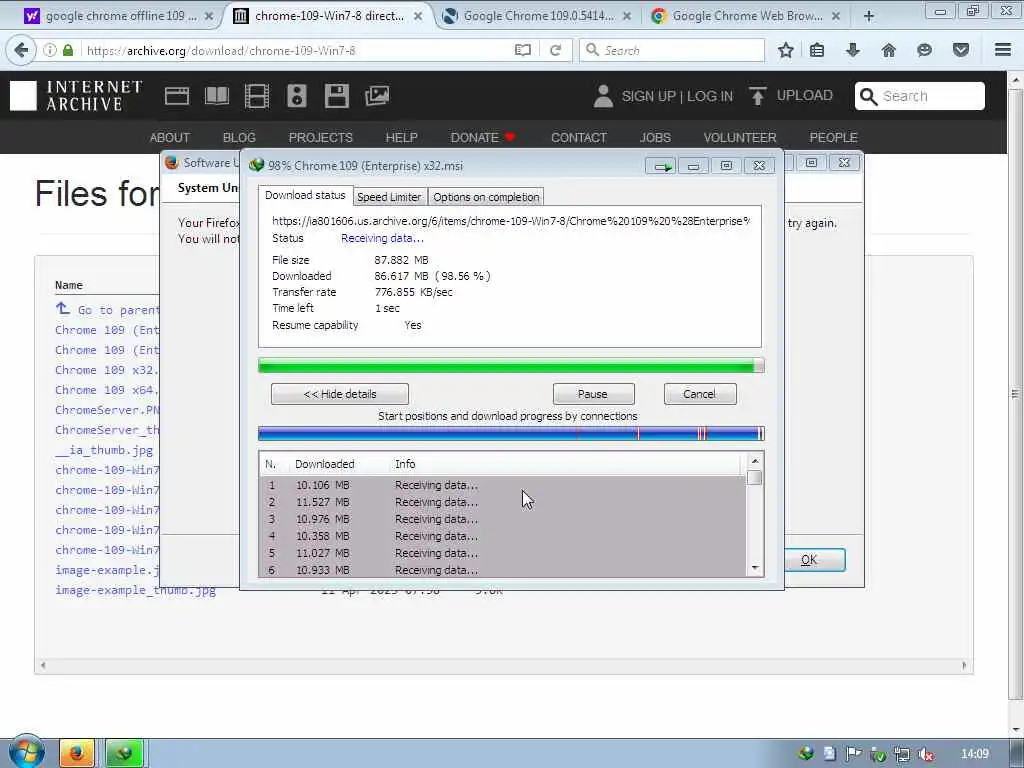Click the upload arrow icon
This screenshot has width=1024, height=768.
(x=758, y=96)
